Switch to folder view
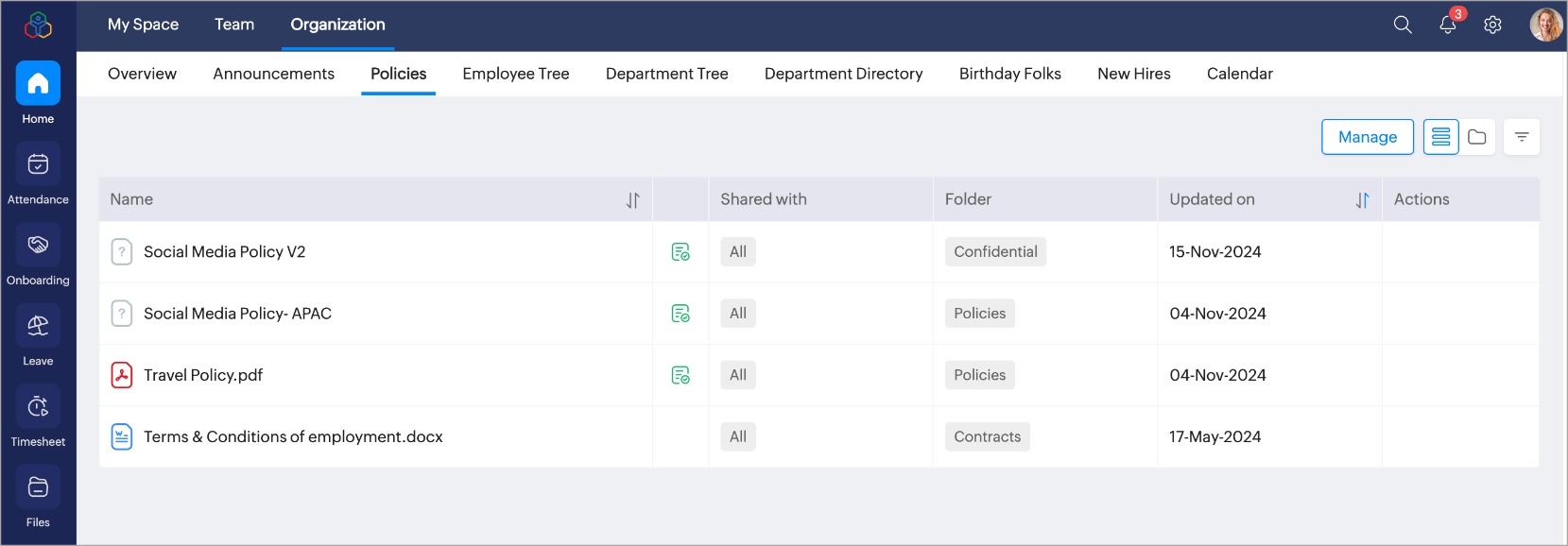The height and width of the screenshot is (546, 1568). pyautogui.click(x=1477, y=137)
